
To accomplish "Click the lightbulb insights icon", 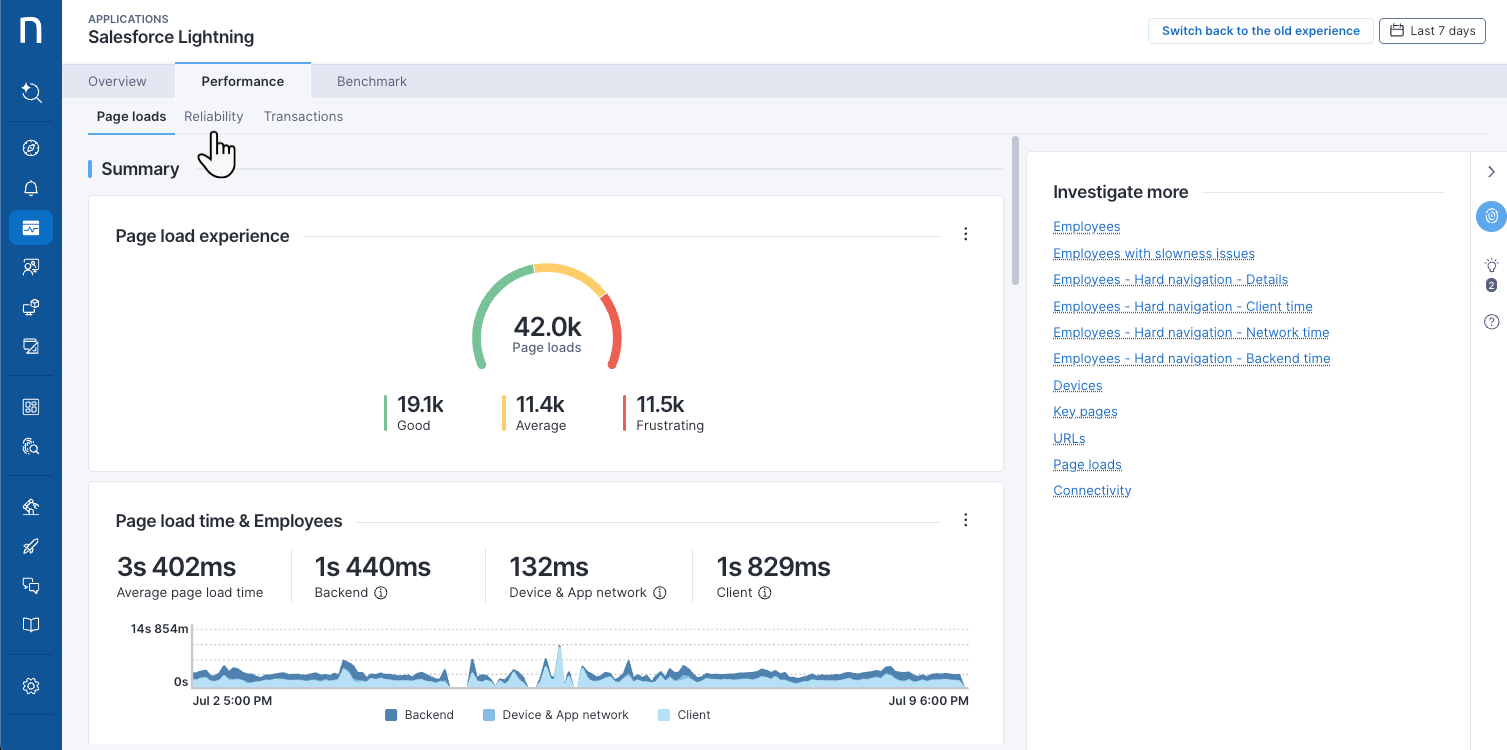I will pyautogui.click(x=1491, y=266).
